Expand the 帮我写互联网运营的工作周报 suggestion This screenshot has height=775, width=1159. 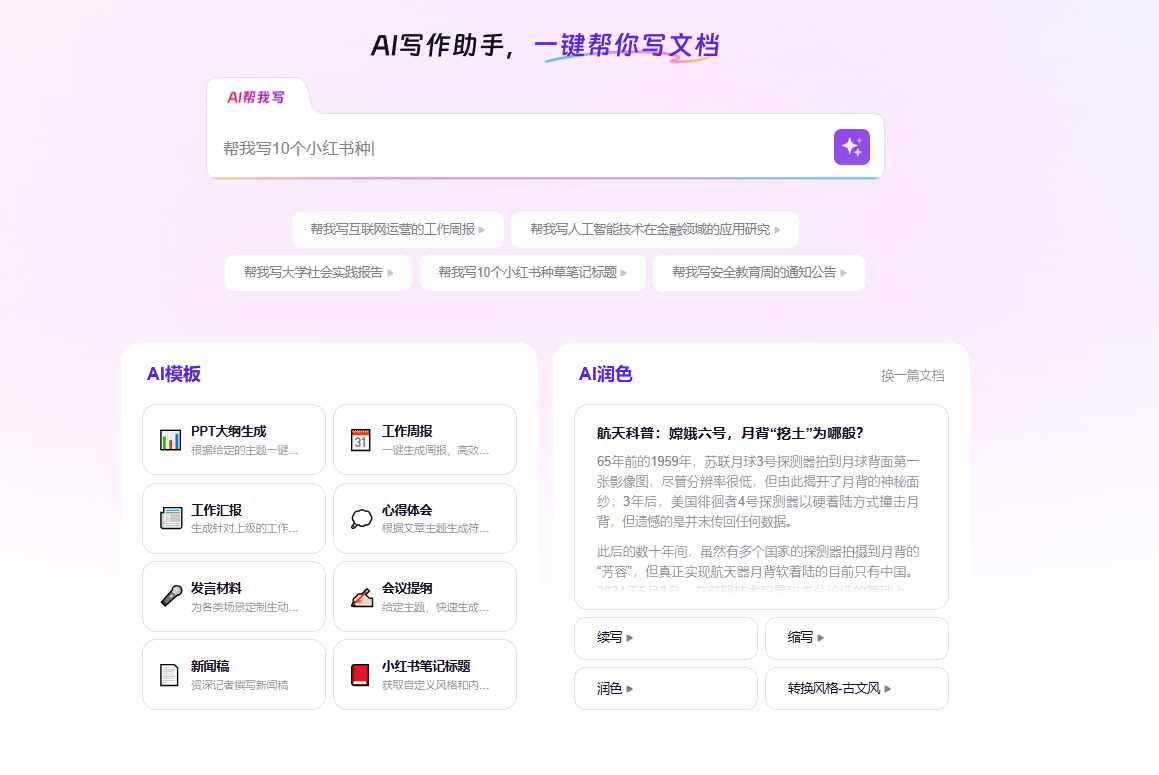(397, 229)
